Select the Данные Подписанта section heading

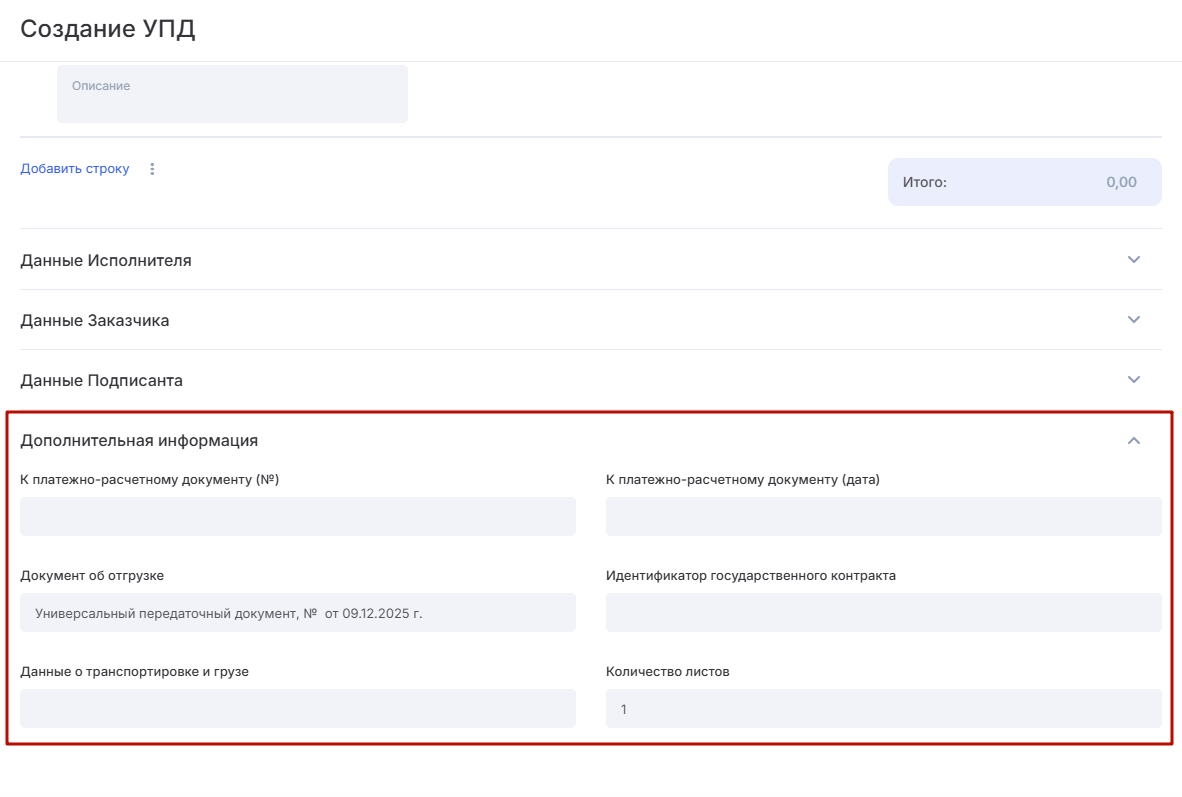click(x=101, y=381)
